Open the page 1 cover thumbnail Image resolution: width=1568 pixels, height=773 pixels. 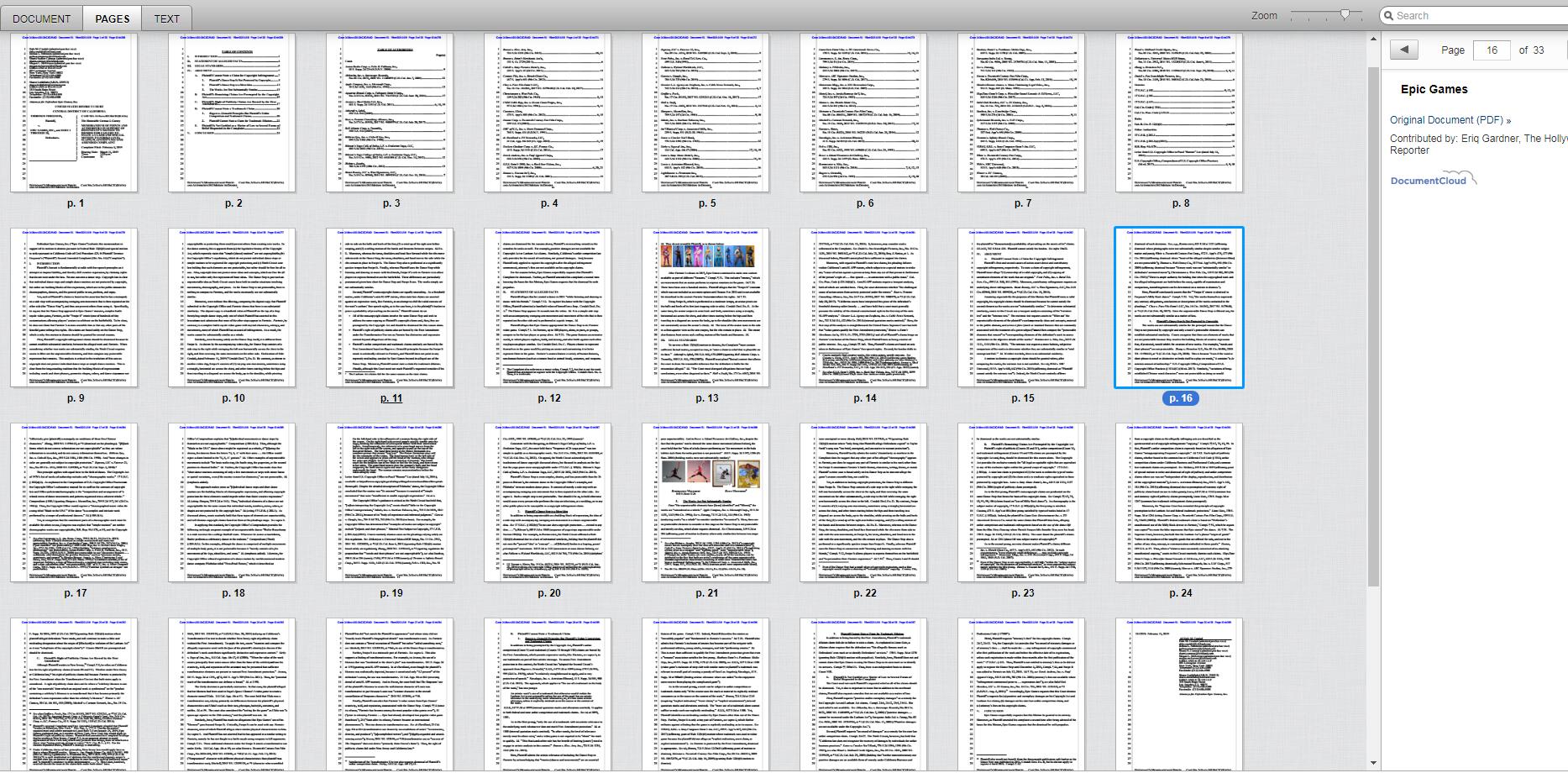pyautogui.click(x=74, y=113)
